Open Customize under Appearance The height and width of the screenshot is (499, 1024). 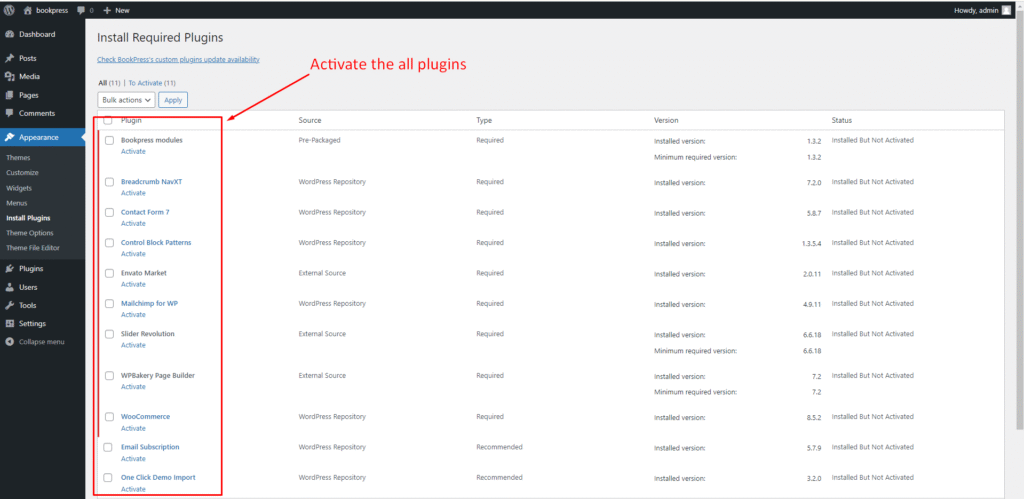22,172
